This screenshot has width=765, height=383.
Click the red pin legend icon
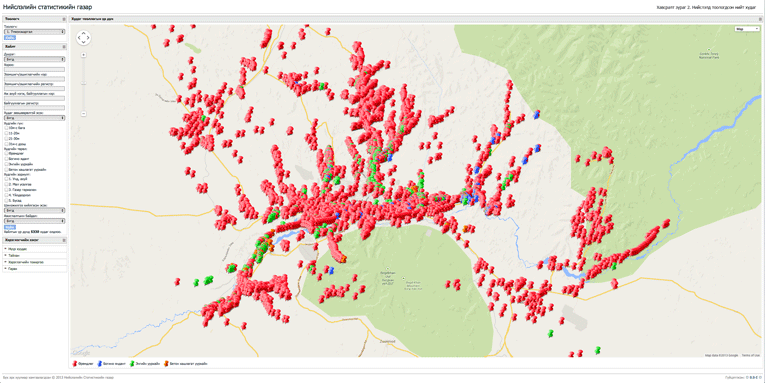[74, 363]
